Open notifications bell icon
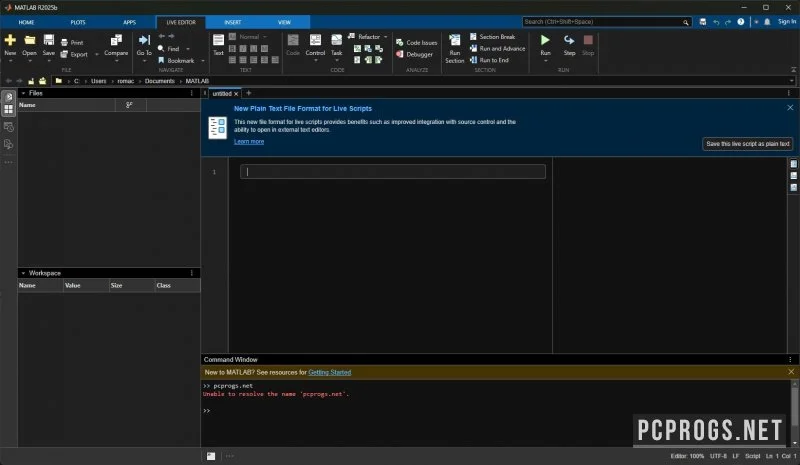Image resolution: width=800 pixels, height=465 pixels. click(x=767, y=22)
